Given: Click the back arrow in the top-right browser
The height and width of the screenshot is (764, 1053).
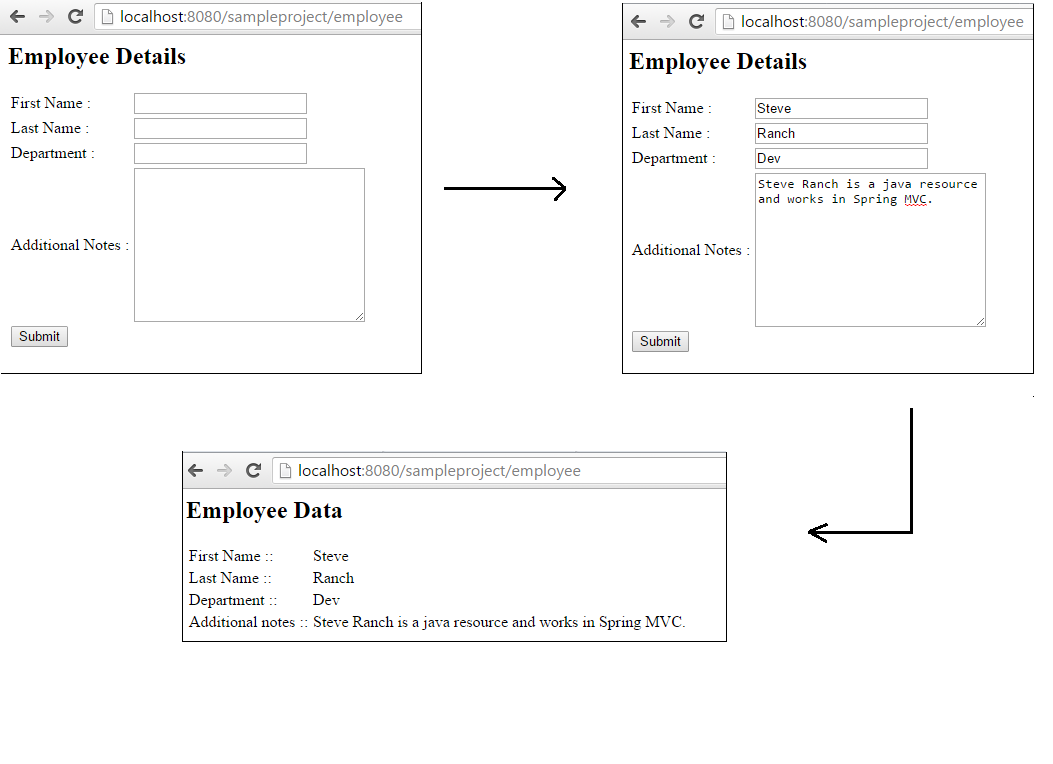Looking at the screenshot, I should tap(637, 21).
